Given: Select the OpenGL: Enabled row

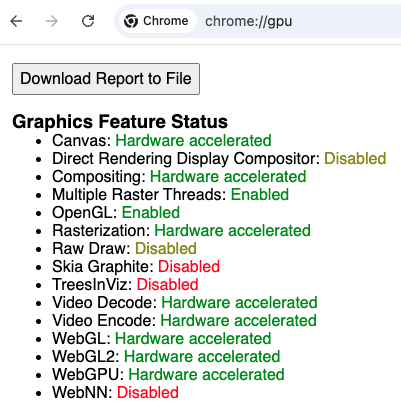Looking at the screenshot, I should (116, 213).
